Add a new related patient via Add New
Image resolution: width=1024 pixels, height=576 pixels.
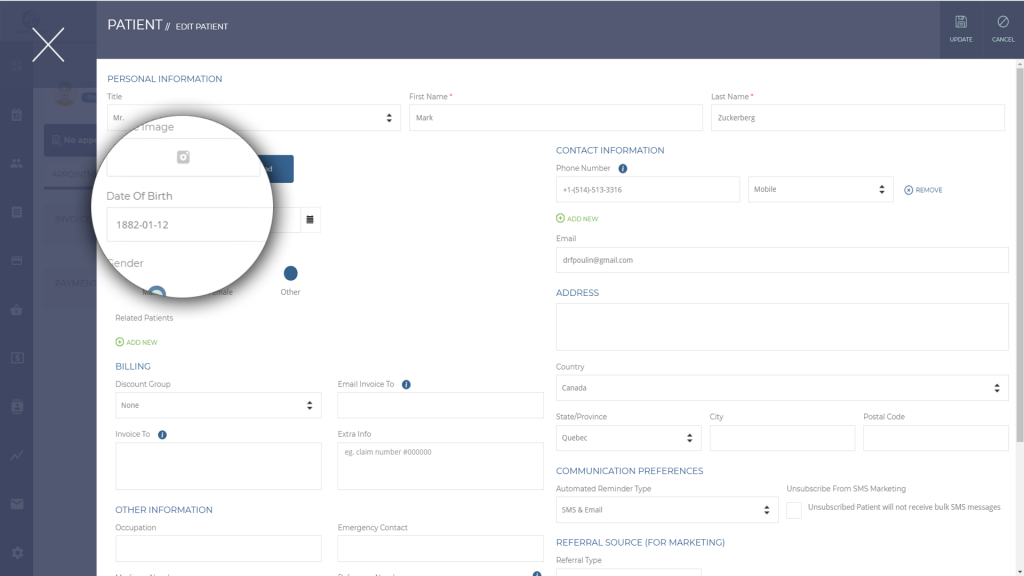(136, 342)
